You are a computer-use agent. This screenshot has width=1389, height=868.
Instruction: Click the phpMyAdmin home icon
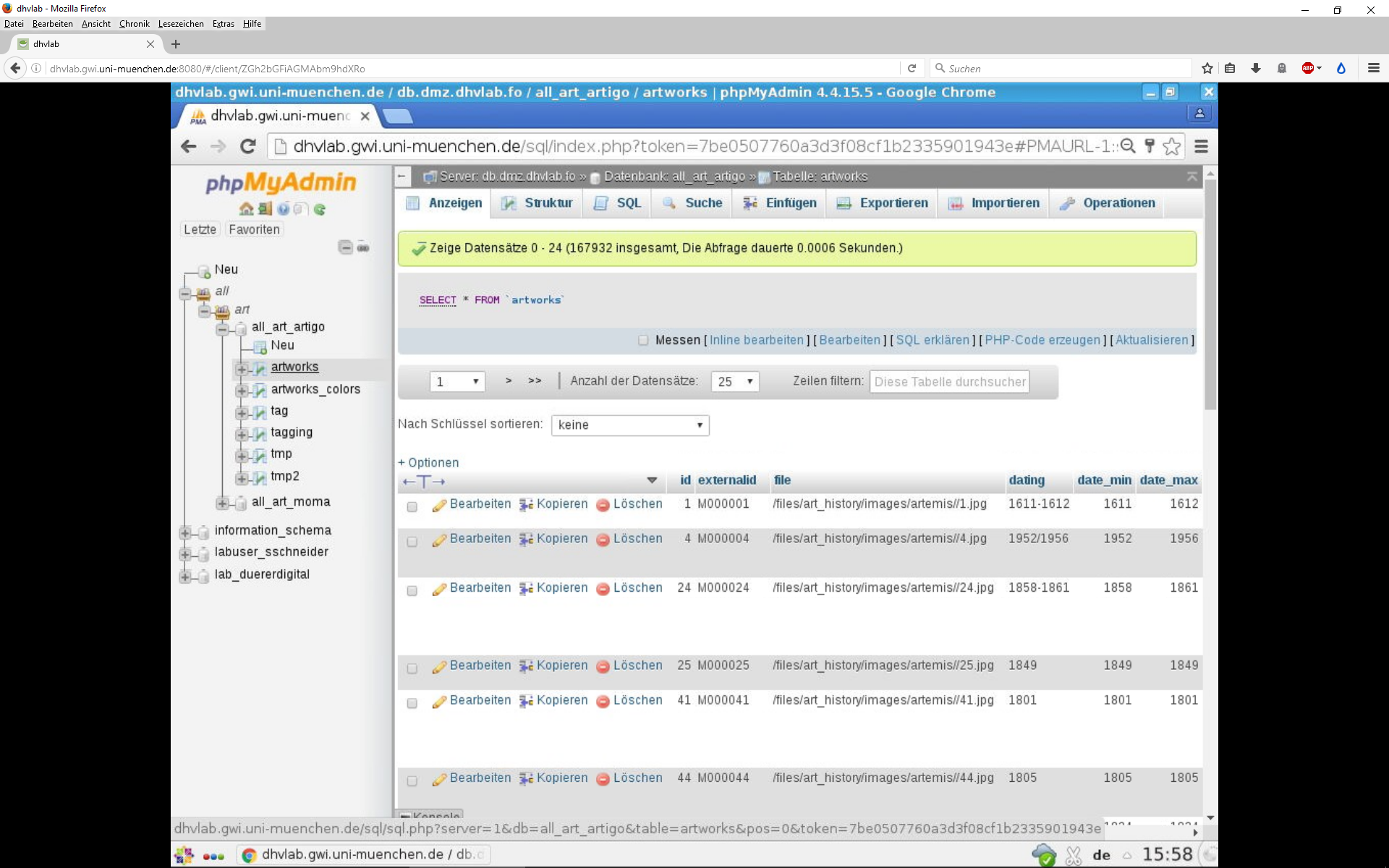246,209
